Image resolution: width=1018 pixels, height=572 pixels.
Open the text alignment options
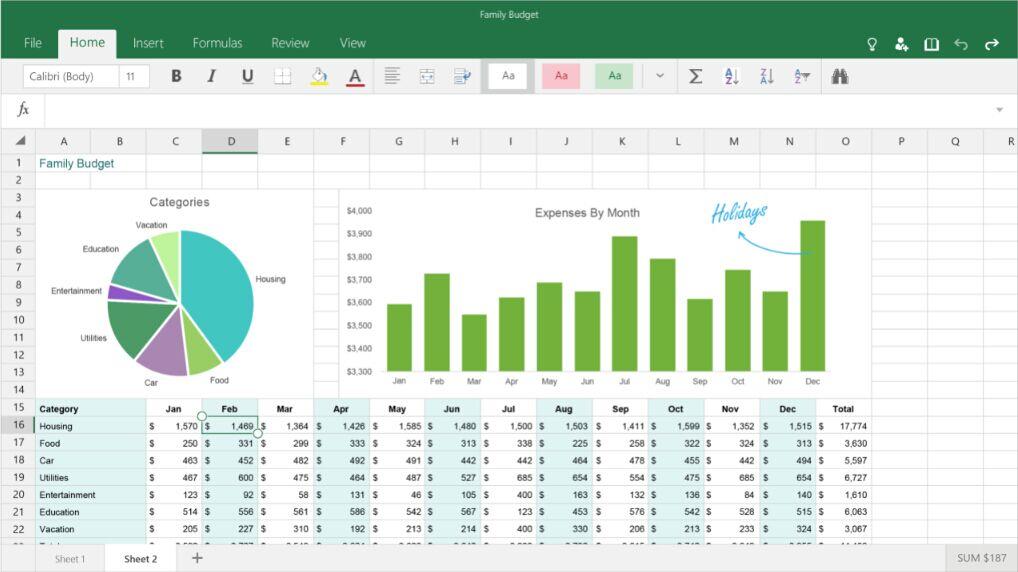392,76
